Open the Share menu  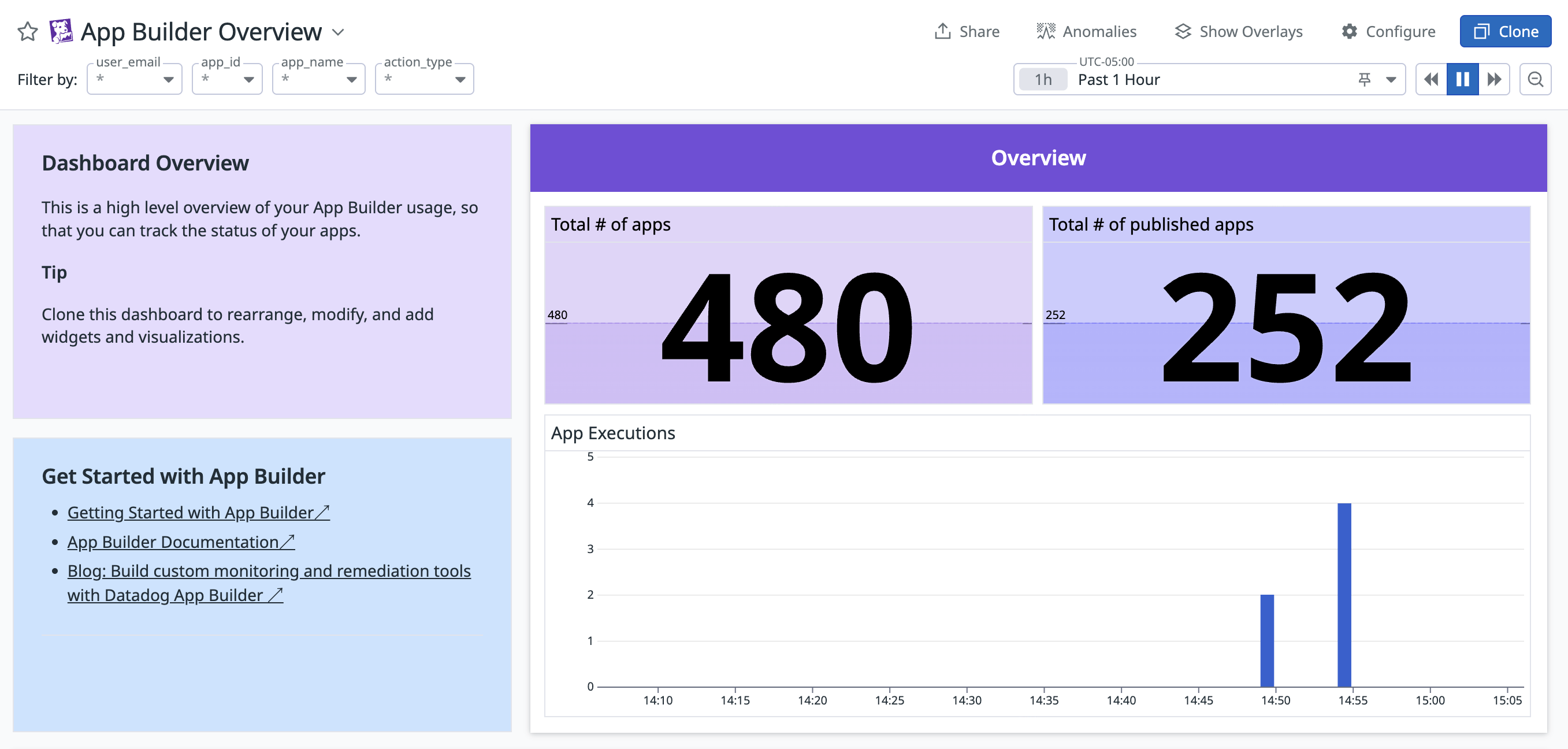point(967,32)
